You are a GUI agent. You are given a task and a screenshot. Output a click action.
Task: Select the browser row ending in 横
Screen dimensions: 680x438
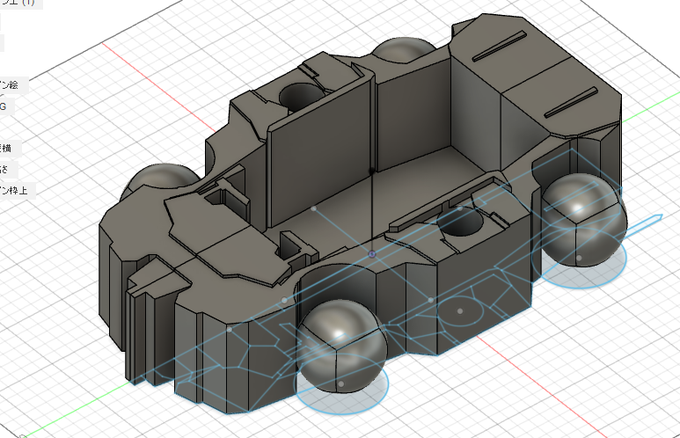[x=10, y=148]
